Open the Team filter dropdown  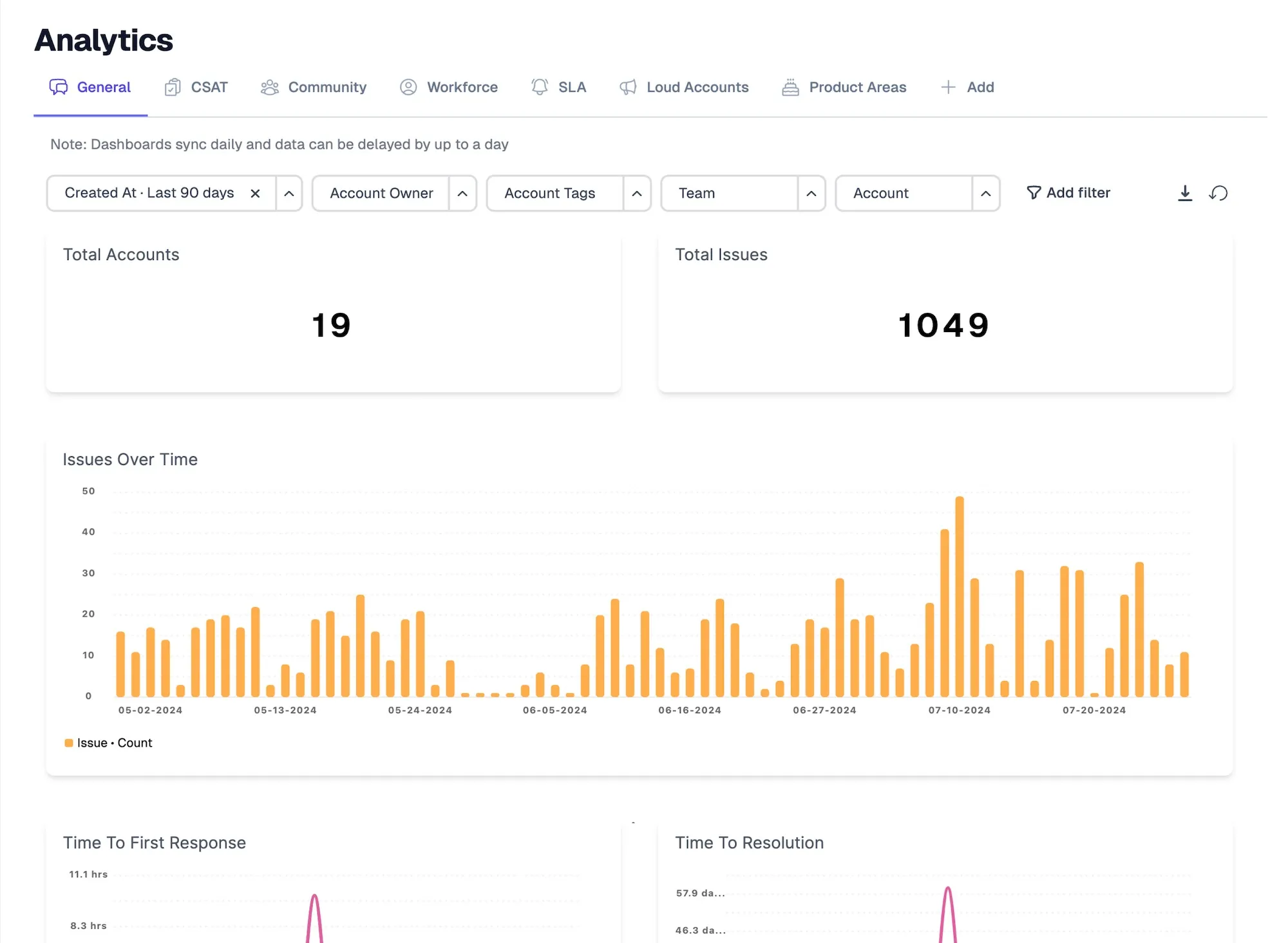[x=730, y=193]
